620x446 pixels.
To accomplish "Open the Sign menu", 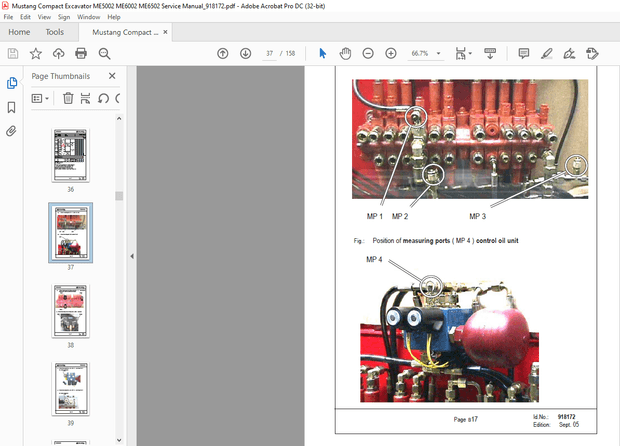I will [x=64, y=17].
